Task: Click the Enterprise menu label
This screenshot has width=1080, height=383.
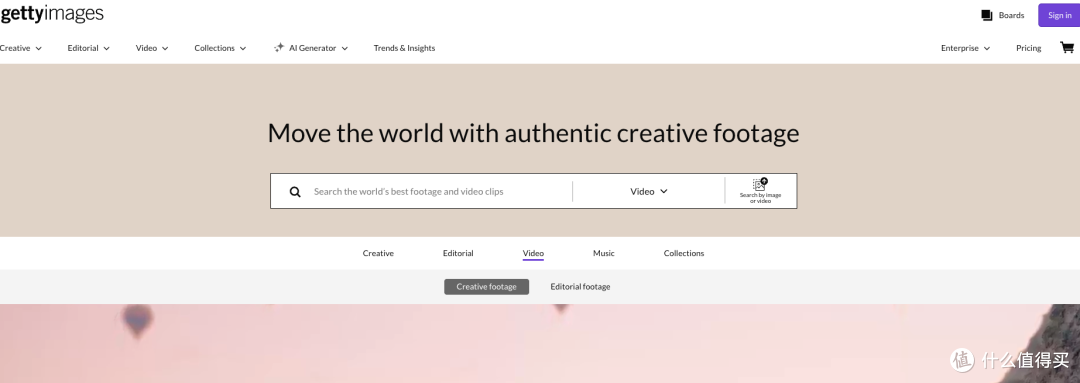Action: point(959,48)
